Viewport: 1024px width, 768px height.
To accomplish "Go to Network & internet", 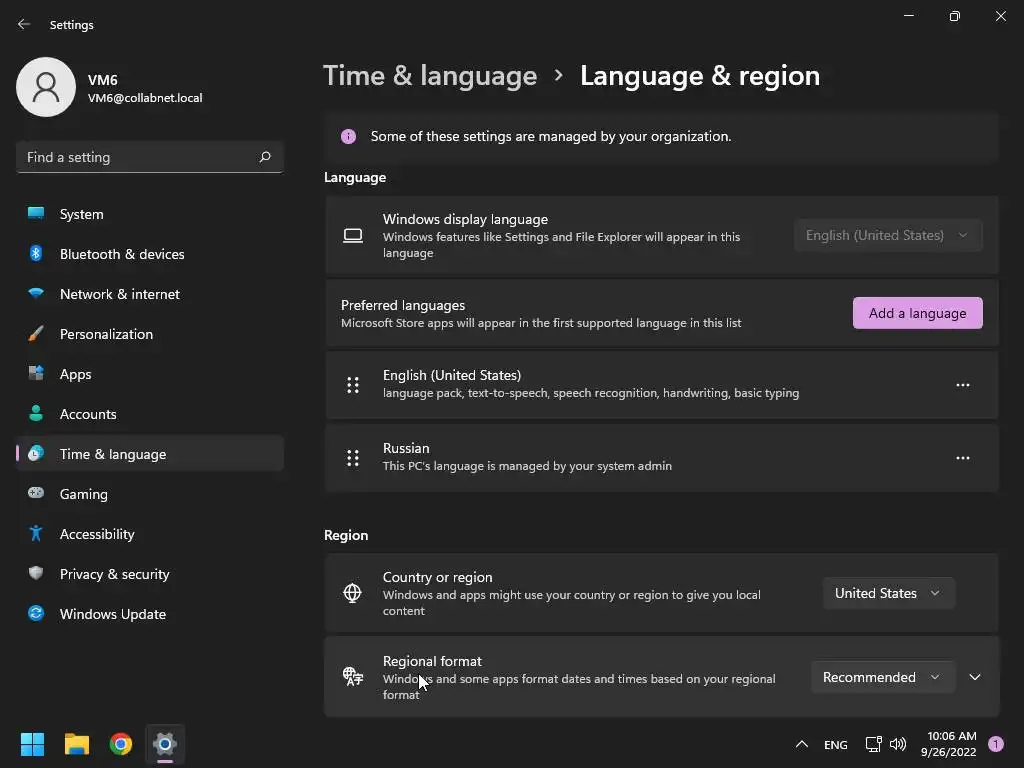I will click(150, 294).
